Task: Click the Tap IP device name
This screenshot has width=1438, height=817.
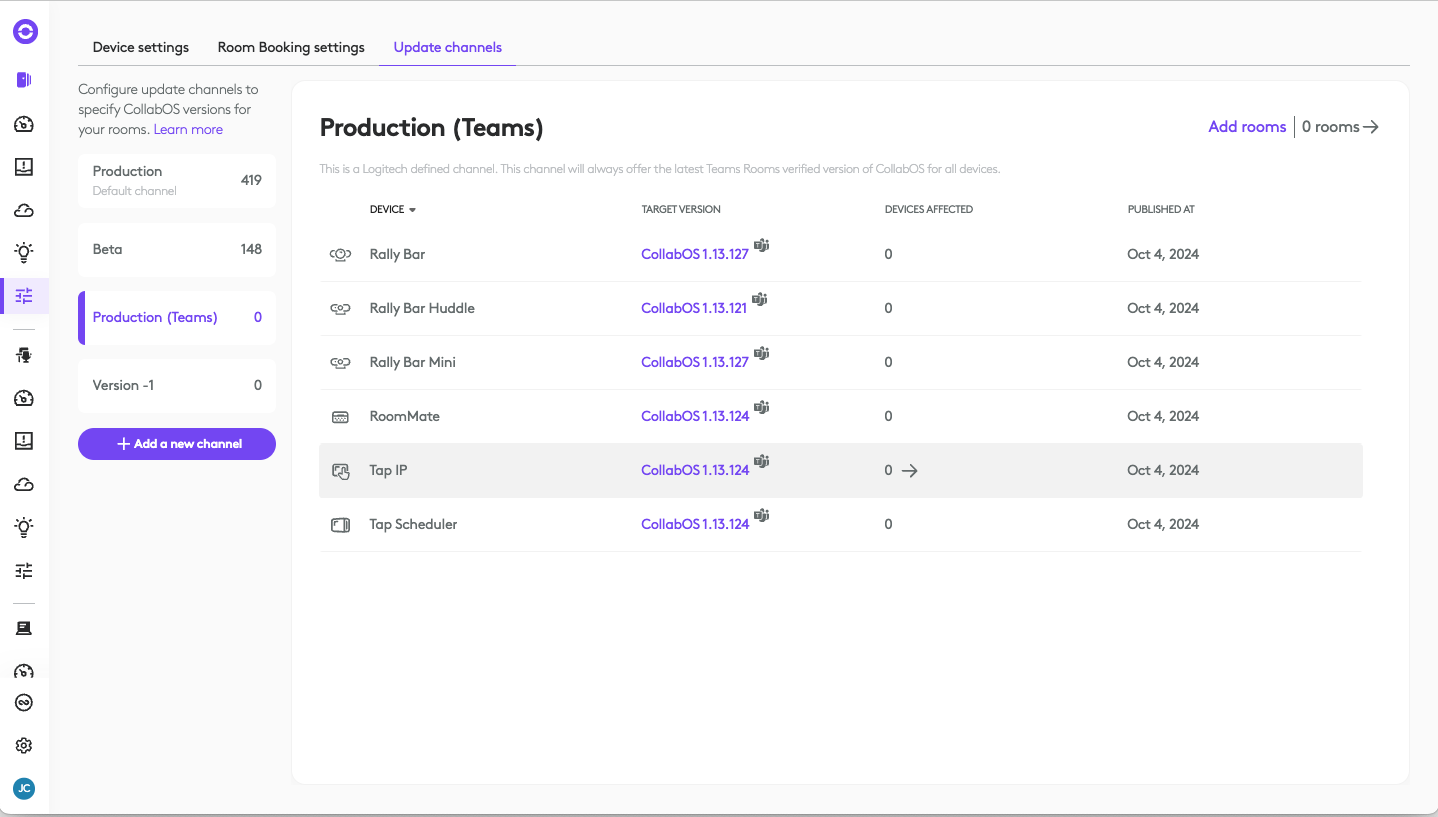Action: pyautogui.click(x=388, y=470)
